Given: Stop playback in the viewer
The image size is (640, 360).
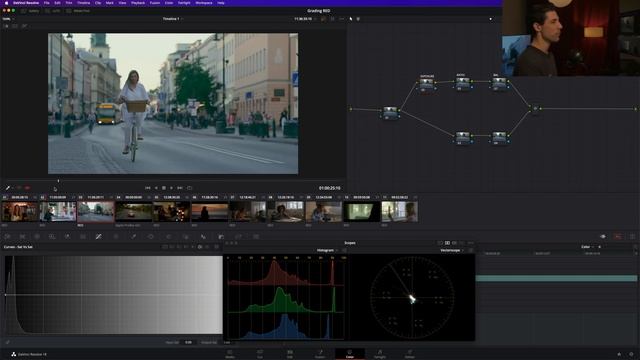Looking at the screenshot, I should (164, 188).
